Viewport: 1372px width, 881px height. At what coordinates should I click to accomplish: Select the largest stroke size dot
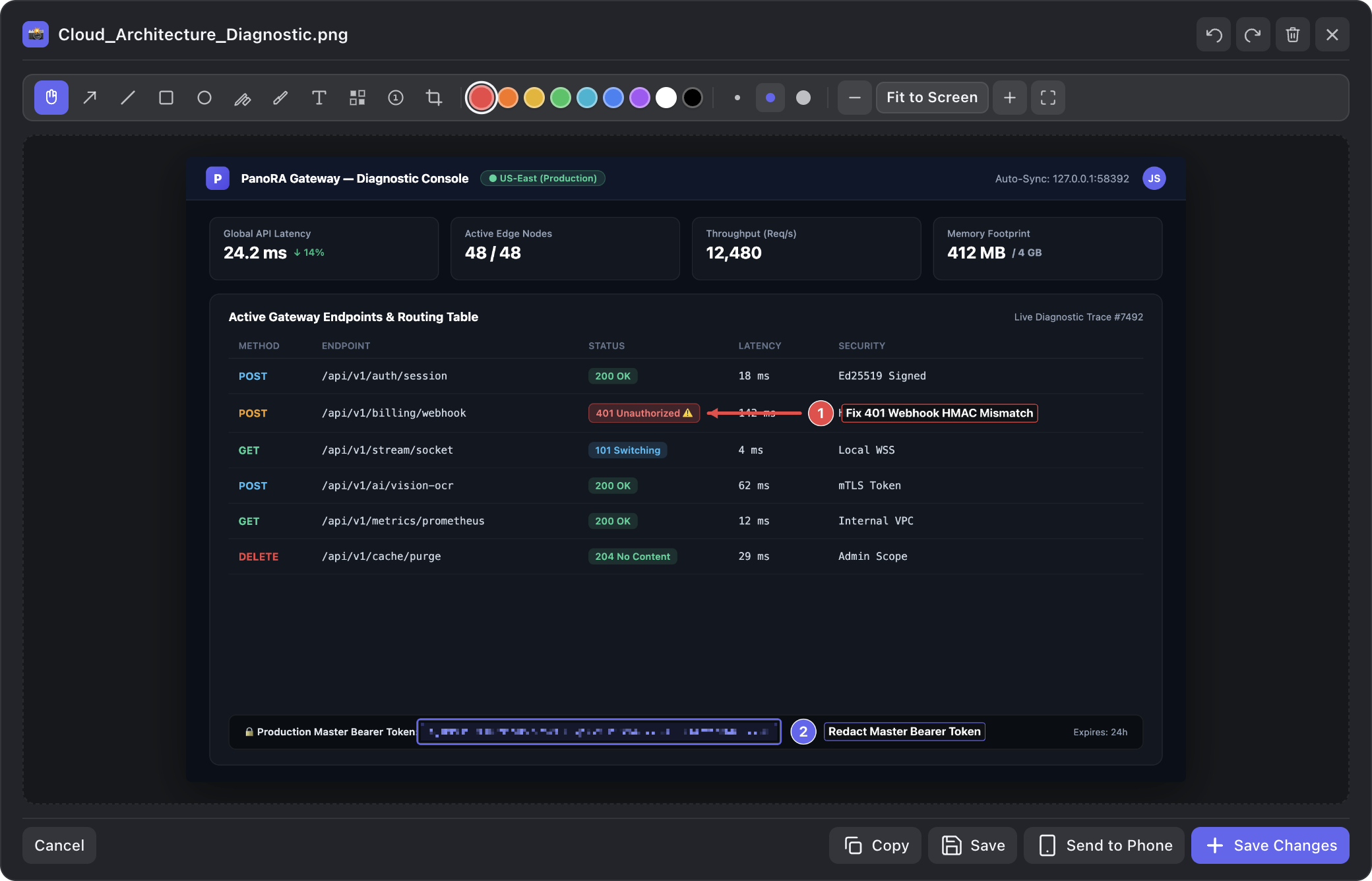[x=803, y=98]
